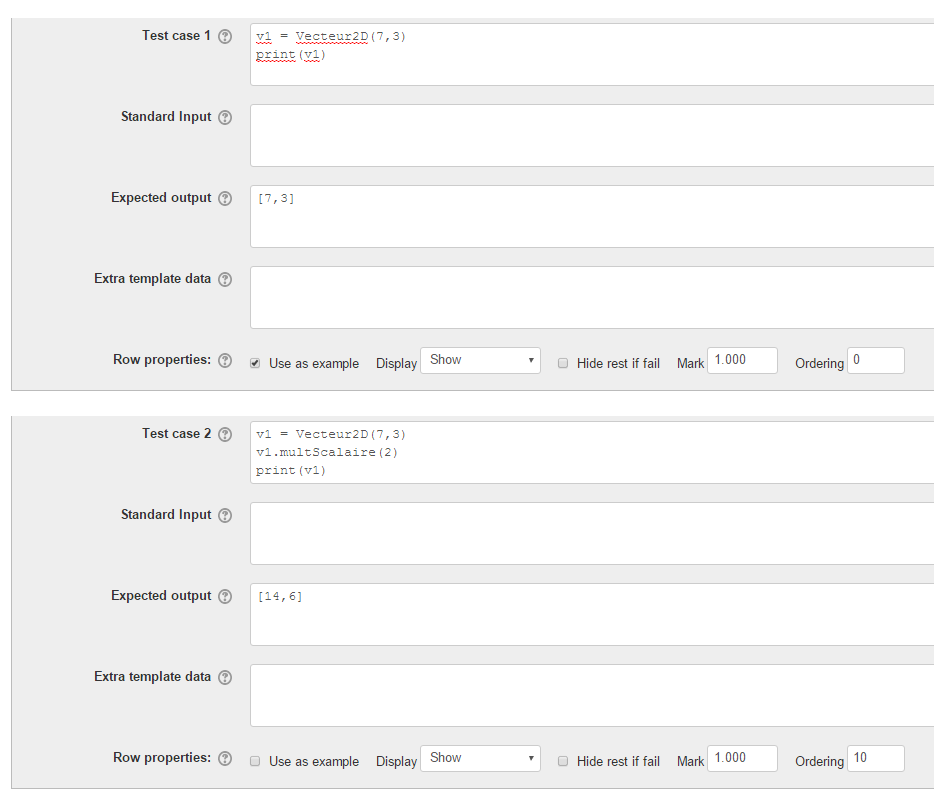Click help icon next to first Standard Input
The height and width of the screenshot is (793, 934).
point(225,117)
